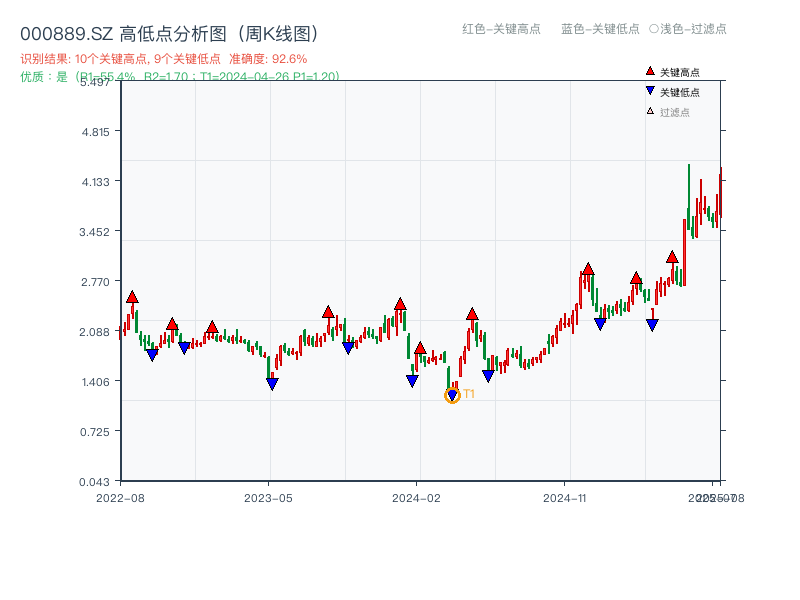The height and width of the screenshot is (600, 800).
Task: Click the 蓝色-关键低点 header legend
Action: (600, 29)
